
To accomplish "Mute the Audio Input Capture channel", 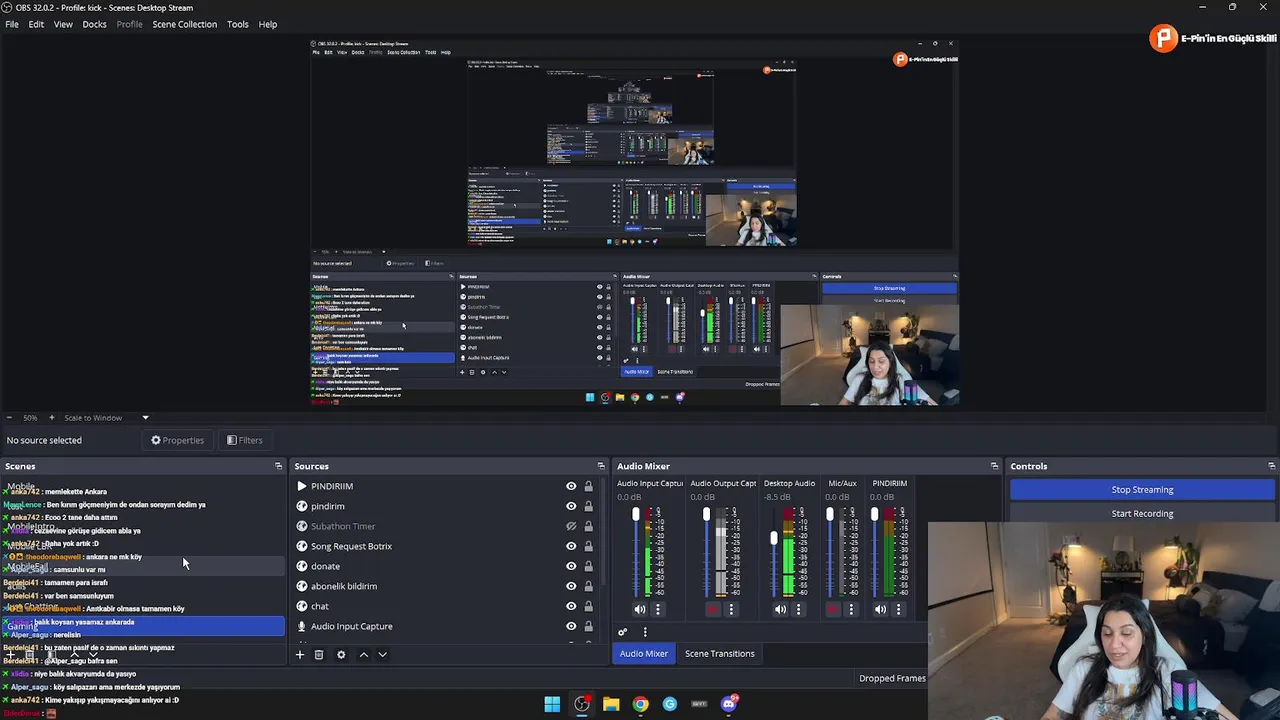I will click(x=640, y=609).
